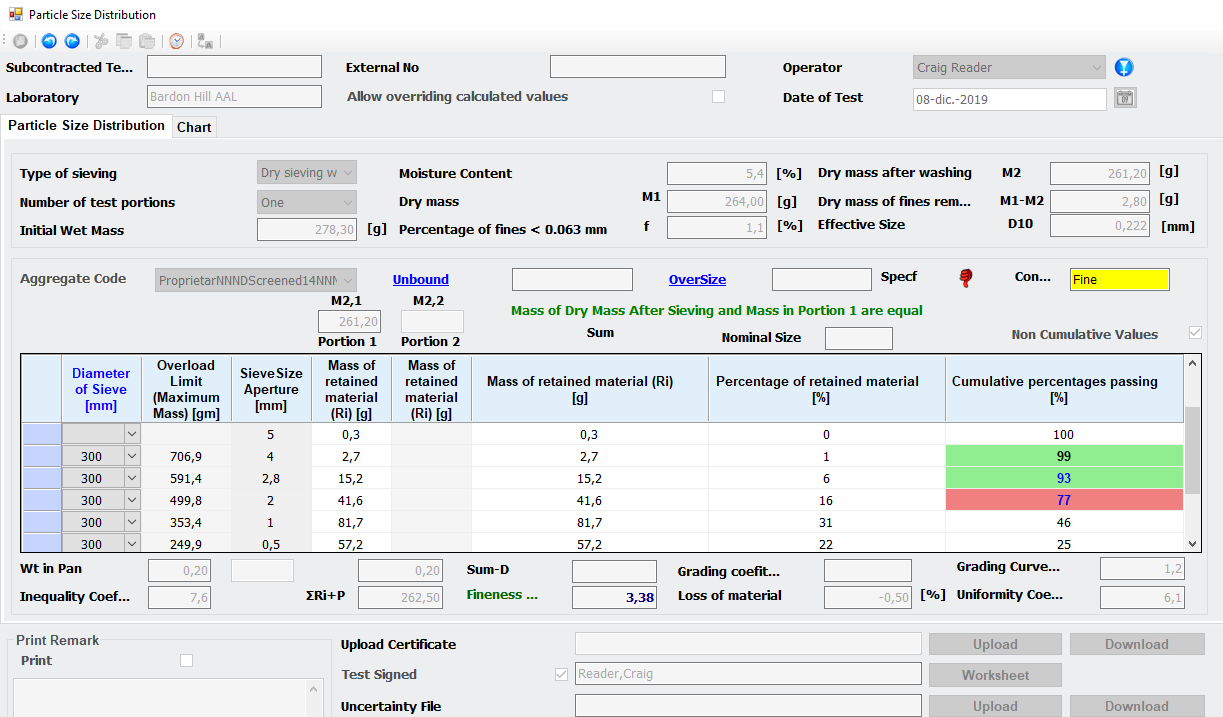Toggle the Test Signed checkbox
This screenshot has width=1223, height=717.
[x=561, y=674]
